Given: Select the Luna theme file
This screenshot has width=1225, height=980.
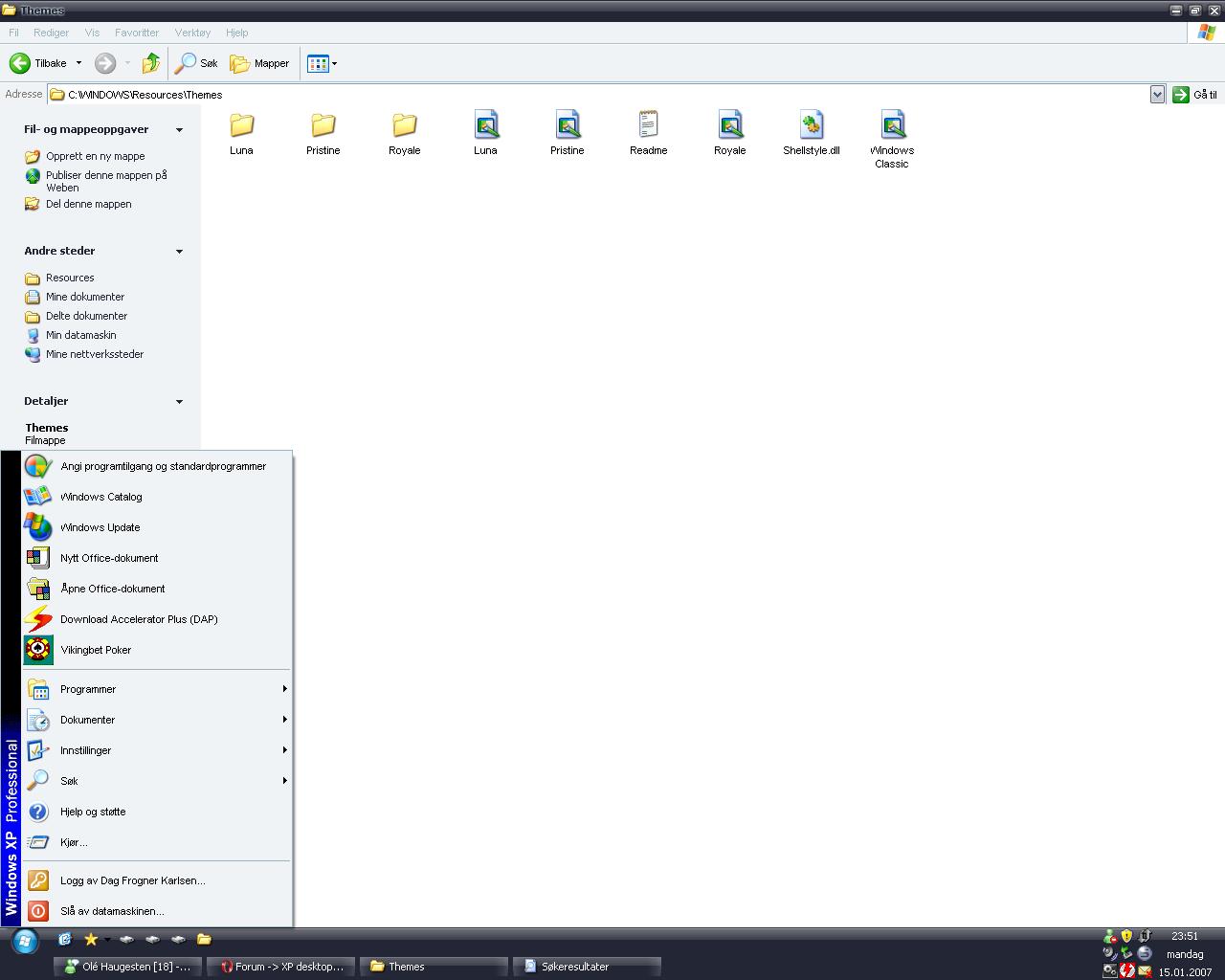Looking at the screenshot, I should pyautogui.click(x=485, y=133).
